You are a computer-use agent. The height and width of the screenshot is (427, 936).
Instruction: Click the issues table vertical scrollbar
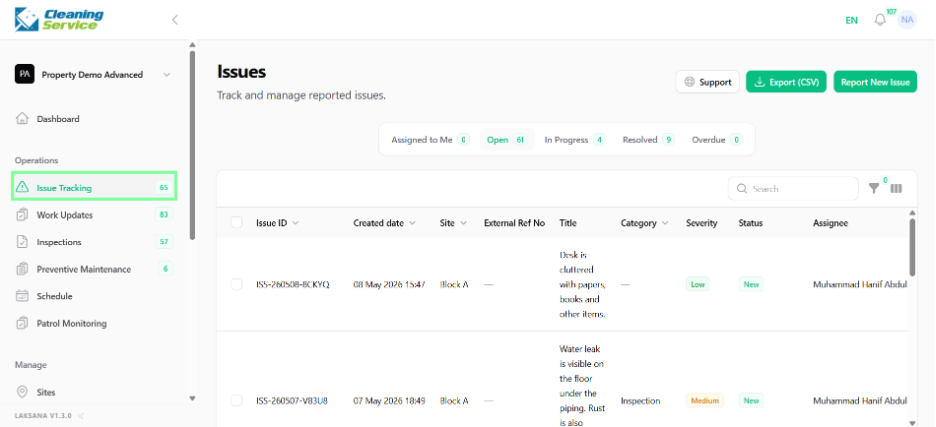point(912,245)
